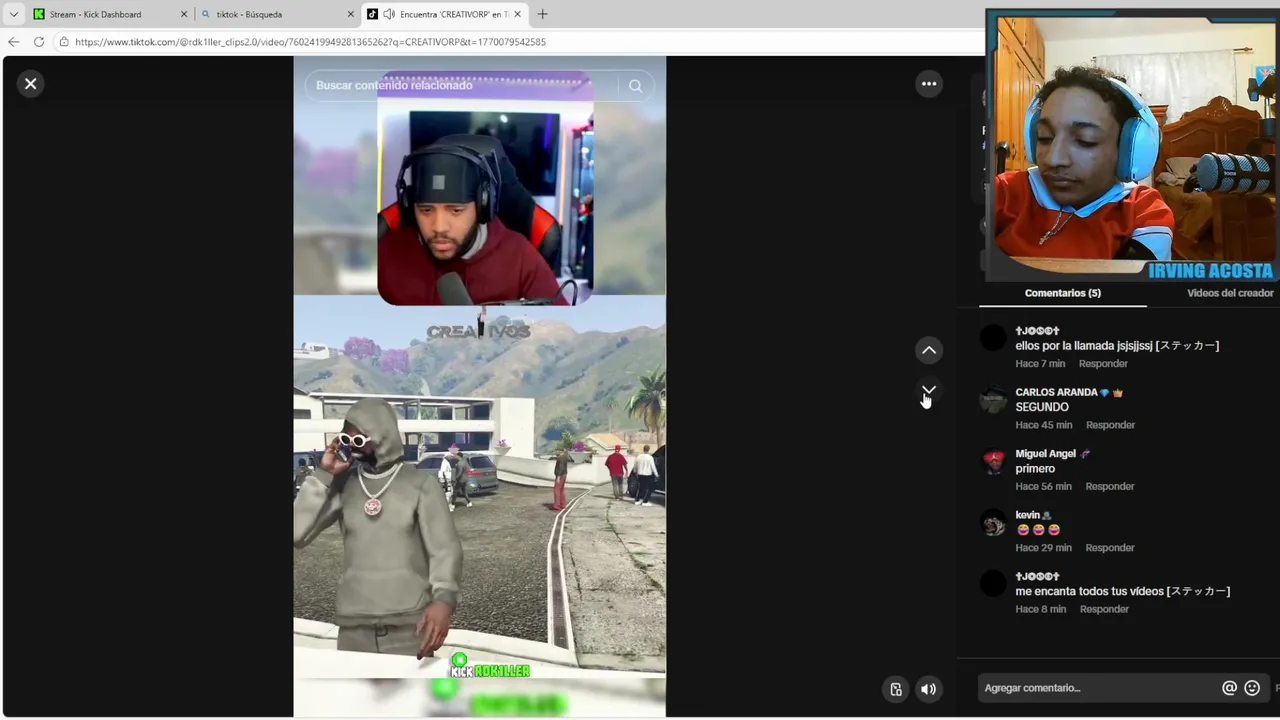Open Miguel Angel's profile name
The width and height of the screenshot is (1280, 720).
click(x=1045, y=454)
